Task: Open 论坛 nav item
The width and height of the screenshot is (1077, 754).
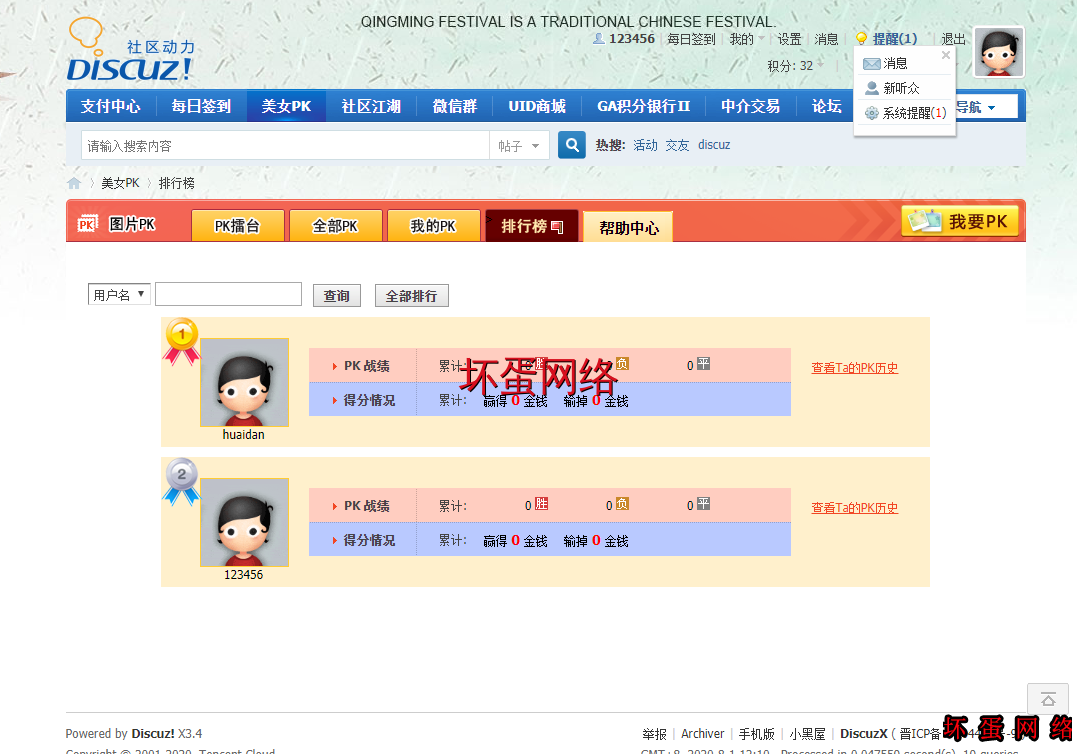Action: point(826,106)
